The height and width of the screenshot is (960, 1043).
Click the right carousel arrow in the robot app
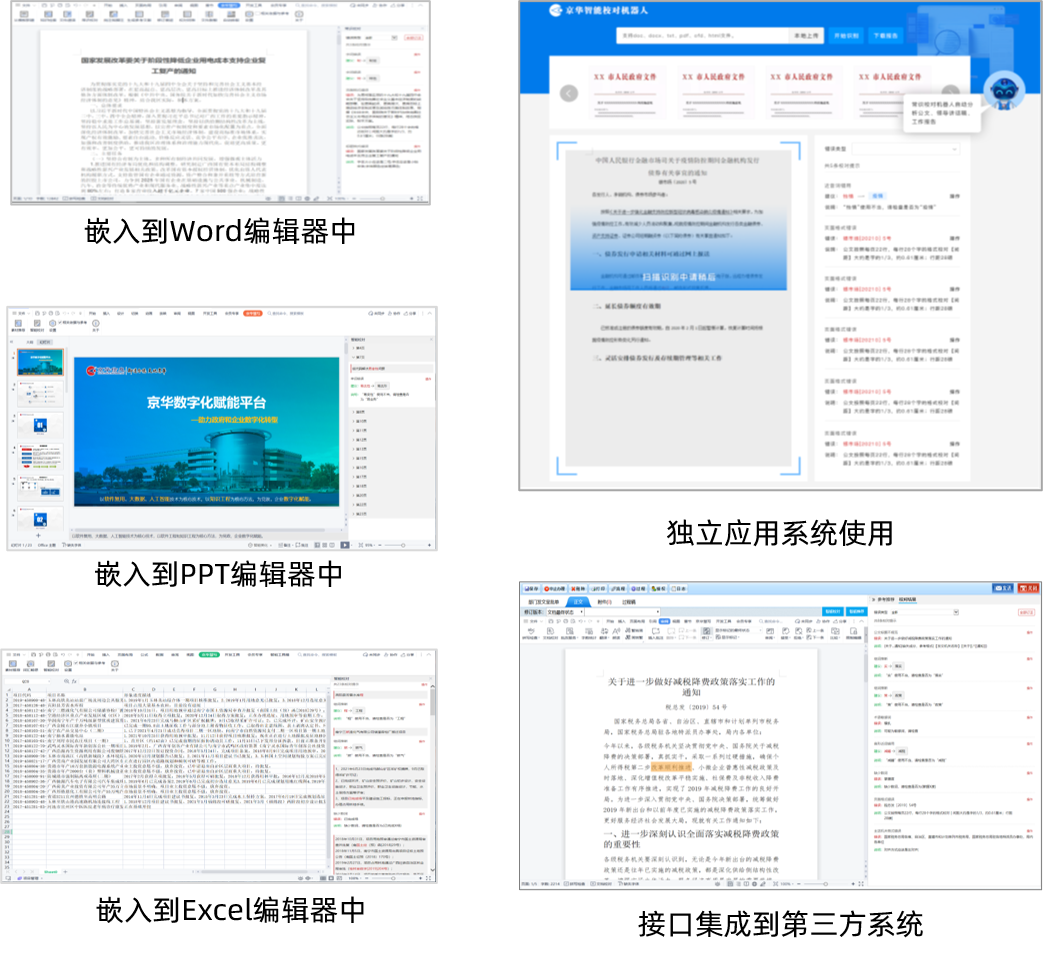pos(951,92)
